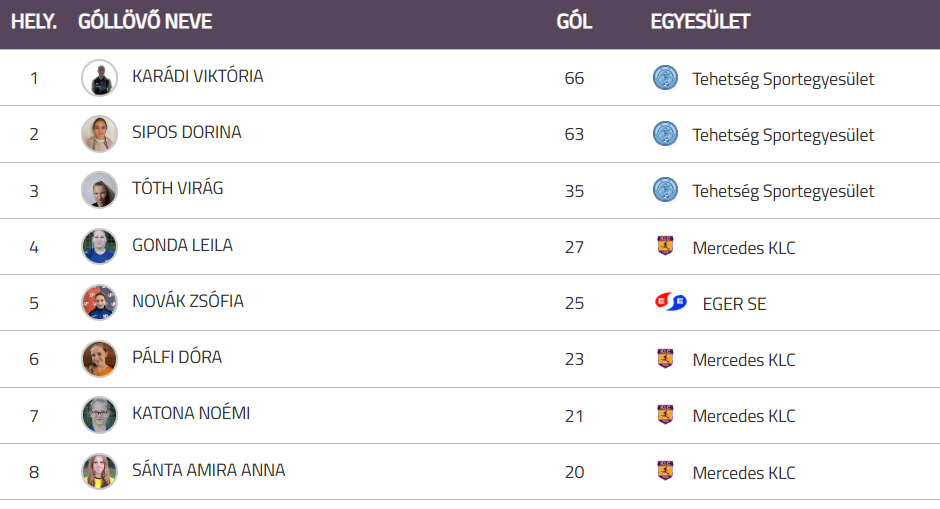Click Sipos Dorina's profile photo
The image size is (940, 509).
100,134
